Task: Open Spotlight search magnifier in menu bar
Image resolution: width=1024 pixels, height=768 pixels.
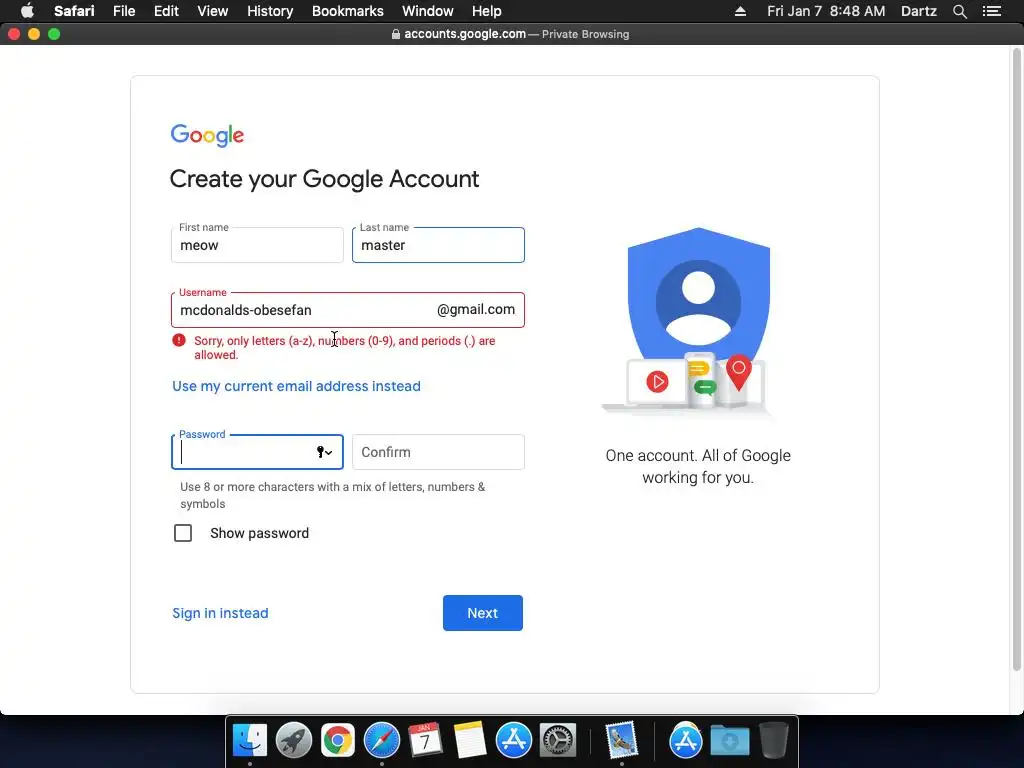Action: click(x=959, y=11)
